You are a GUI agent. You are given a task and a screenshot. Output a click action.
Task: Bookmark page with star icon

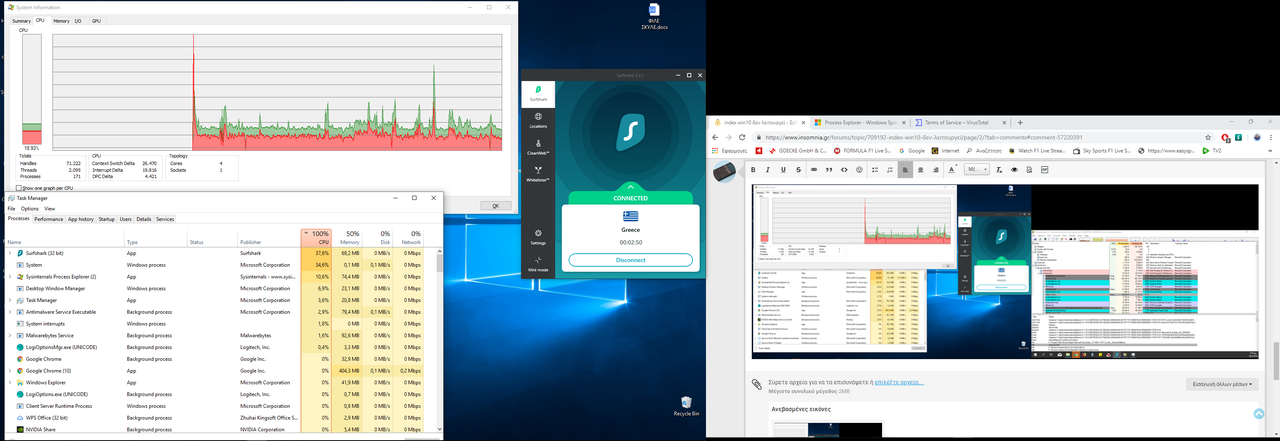(x=1208, y=137)
